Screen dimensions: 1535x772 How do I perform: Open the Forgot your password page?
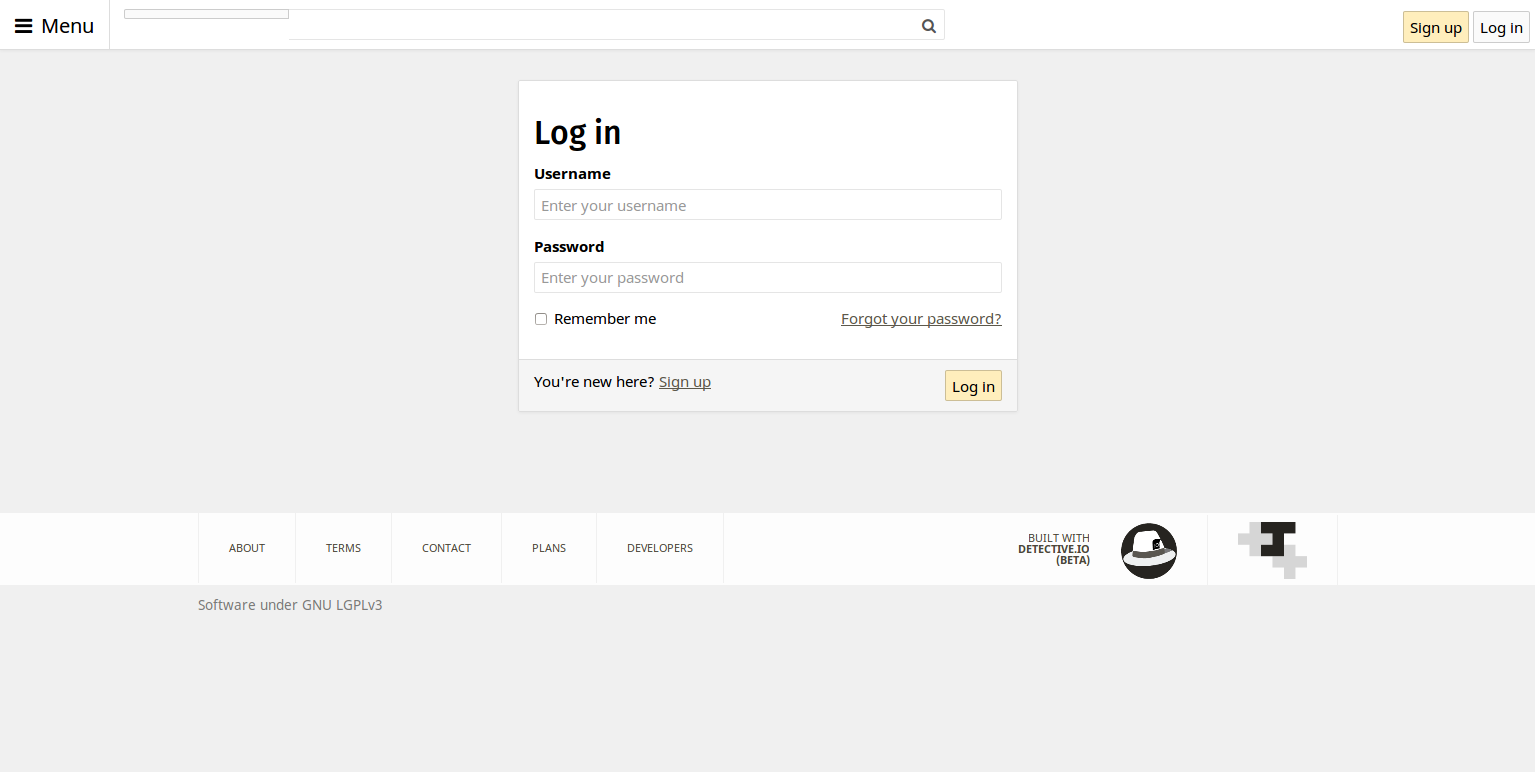coord(920,318)
